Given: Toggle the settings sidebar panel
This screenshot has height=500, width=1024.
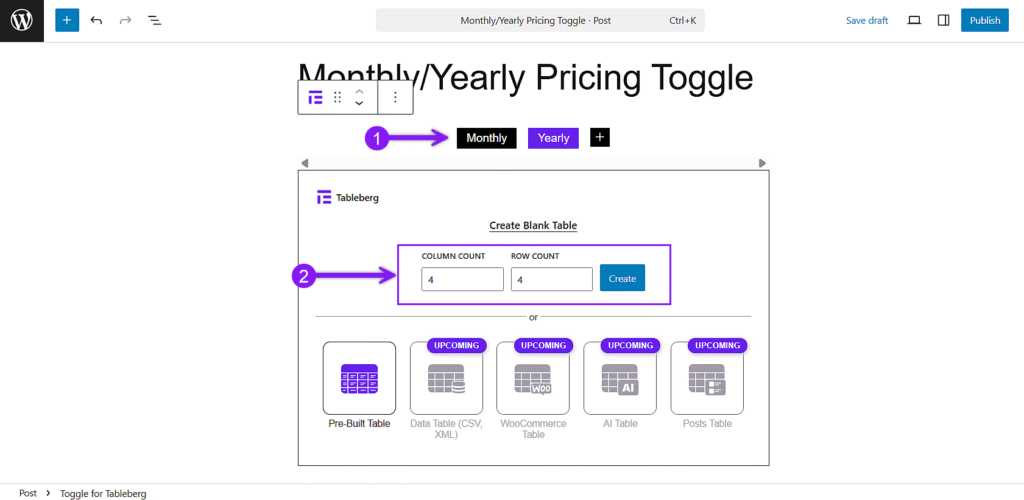Looking at the screenshot, I should 943,20.
